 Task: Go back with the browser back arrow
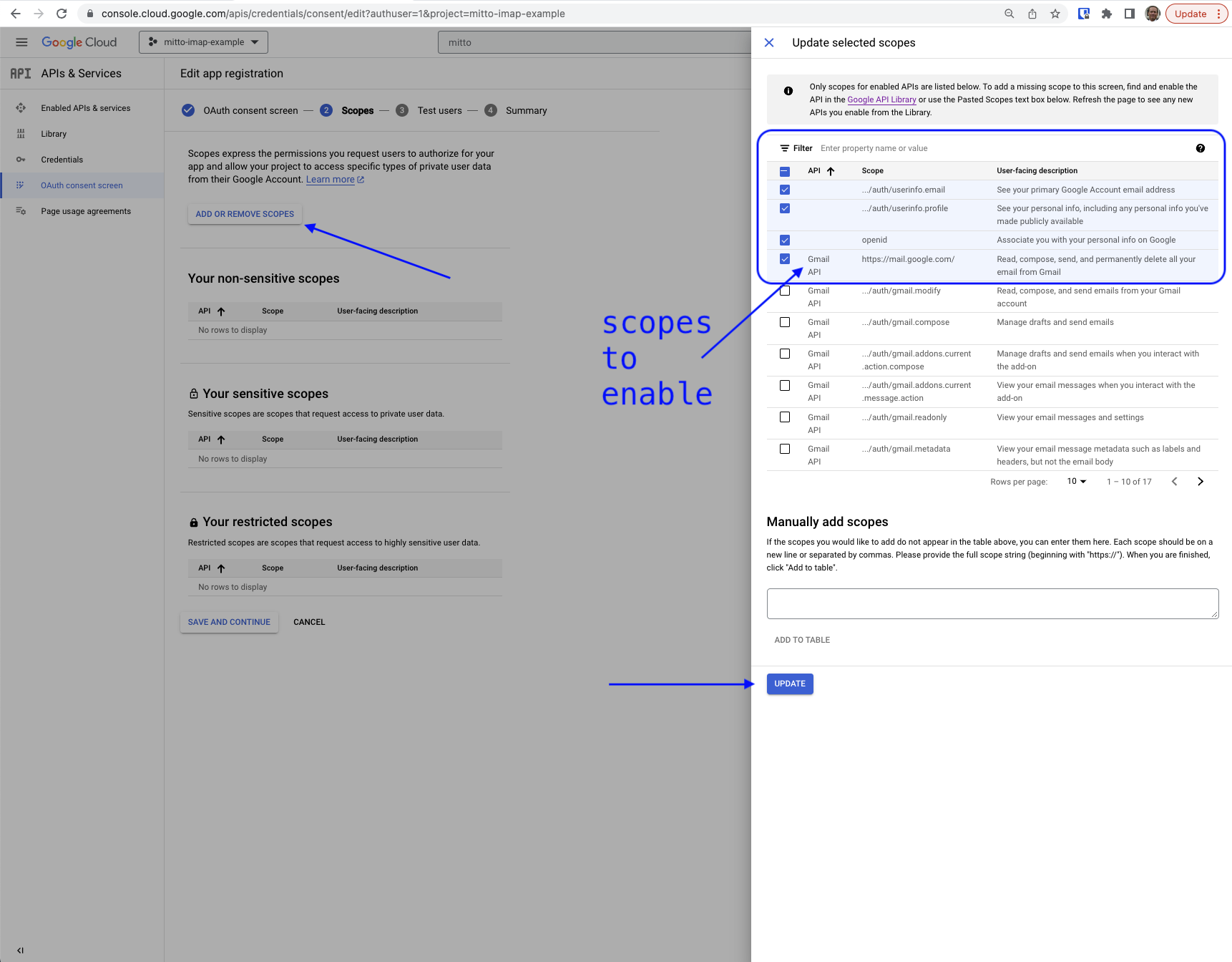[16, 14]
